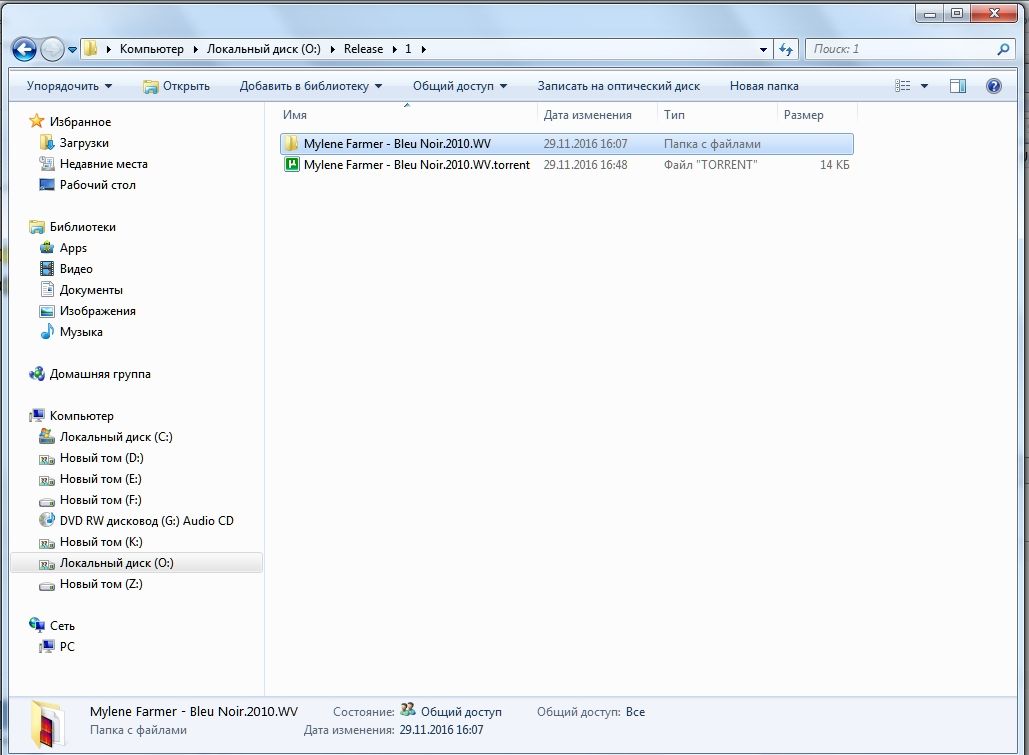Open "Домашняя группа" in the sidebar
Image resolution: width=1029 pixels, height=755 pixels.
pos(100,374)
